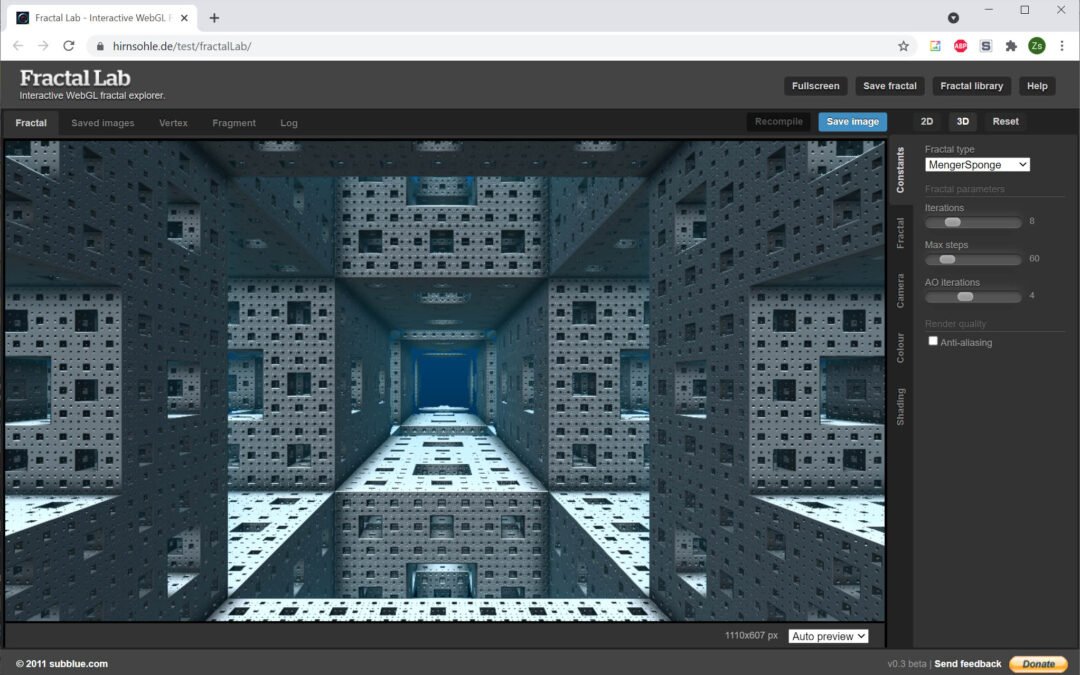This screenshot has width=1080, height=675.
Task: Switch to 2D rendering mode
Action: pyautogui.click(x=927, y=122)
